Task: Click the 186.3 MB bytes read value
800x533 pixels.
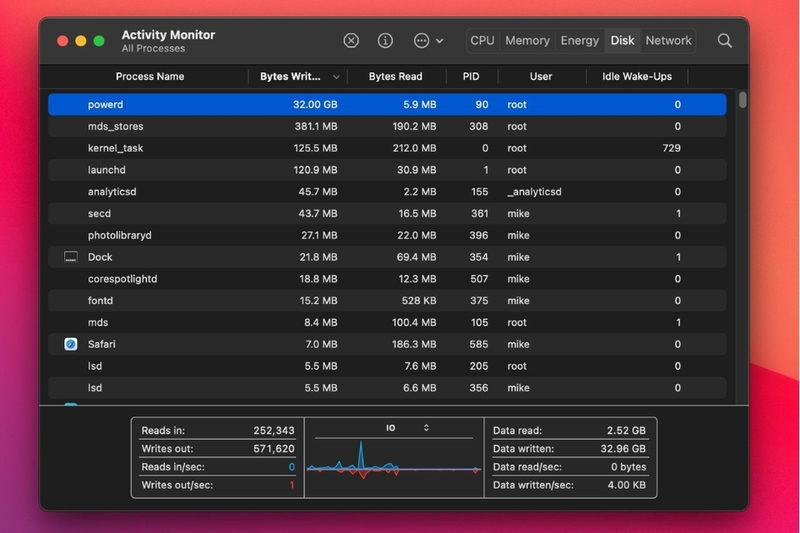Action: click(414, 344)
